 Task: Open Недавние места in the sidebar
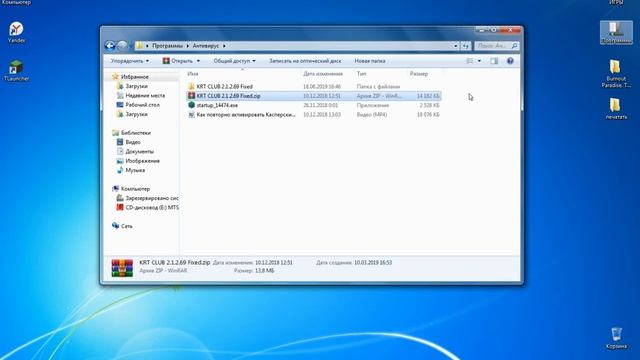(x=145, y=96)
